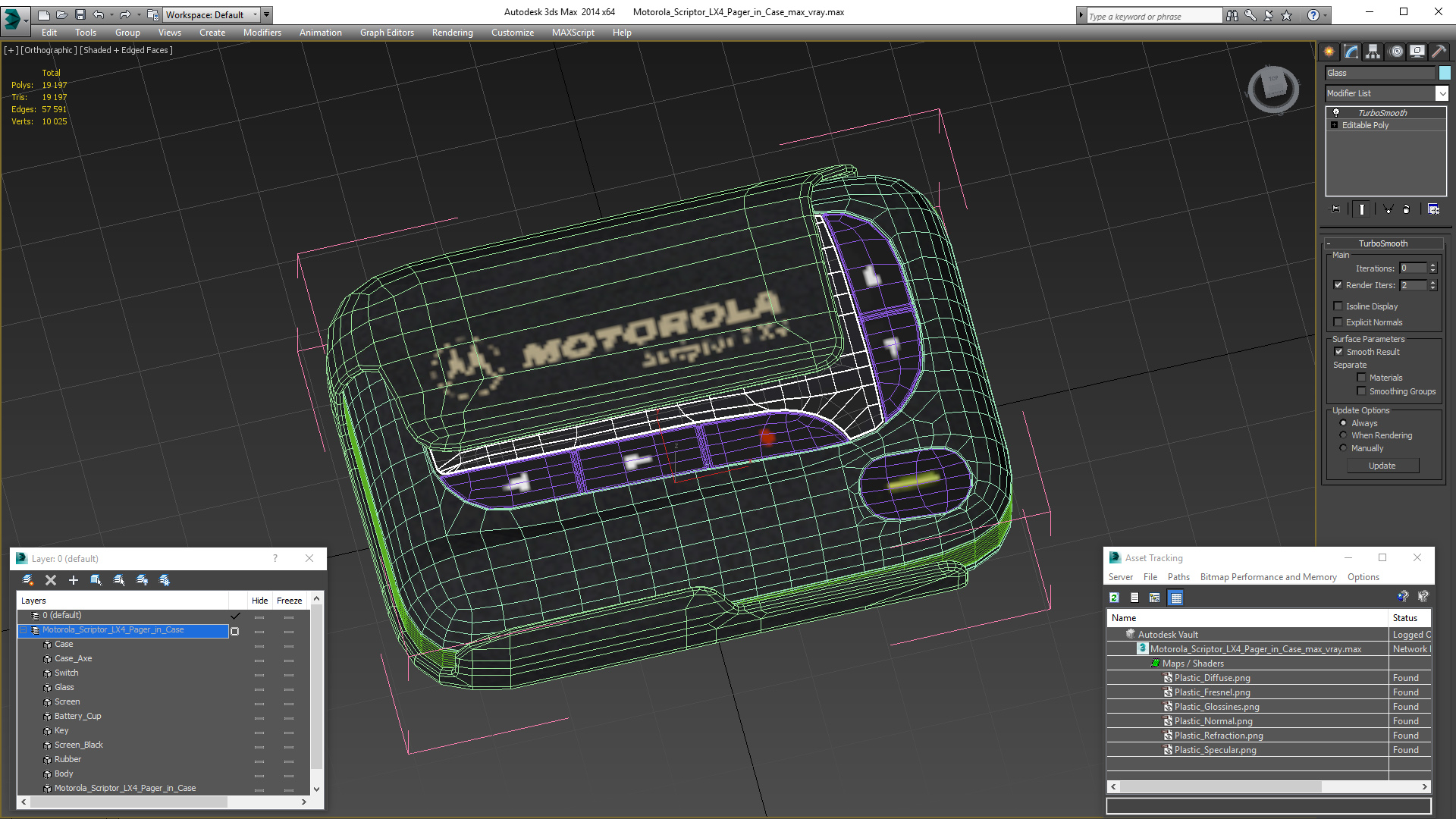Image resolution: width=1456 pixels, height=819 pixels.
Task: Toggle Show End Result icon
Action: pos(1362,209)
